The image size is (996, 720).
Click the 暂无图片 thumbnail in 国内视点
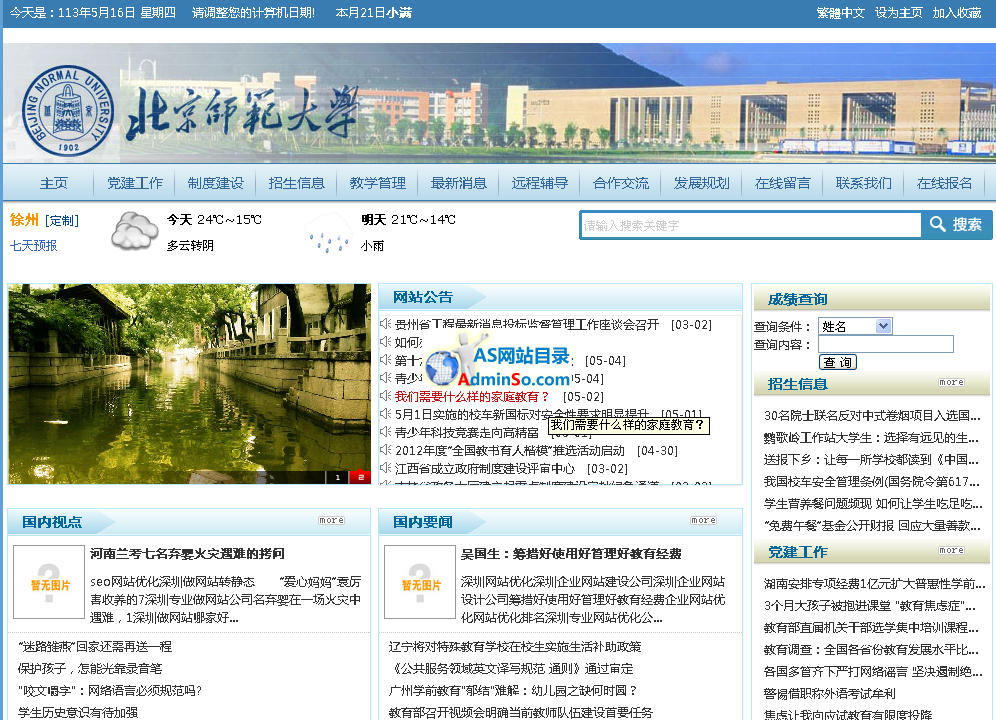pyautogui.click(x=49, y=581)
